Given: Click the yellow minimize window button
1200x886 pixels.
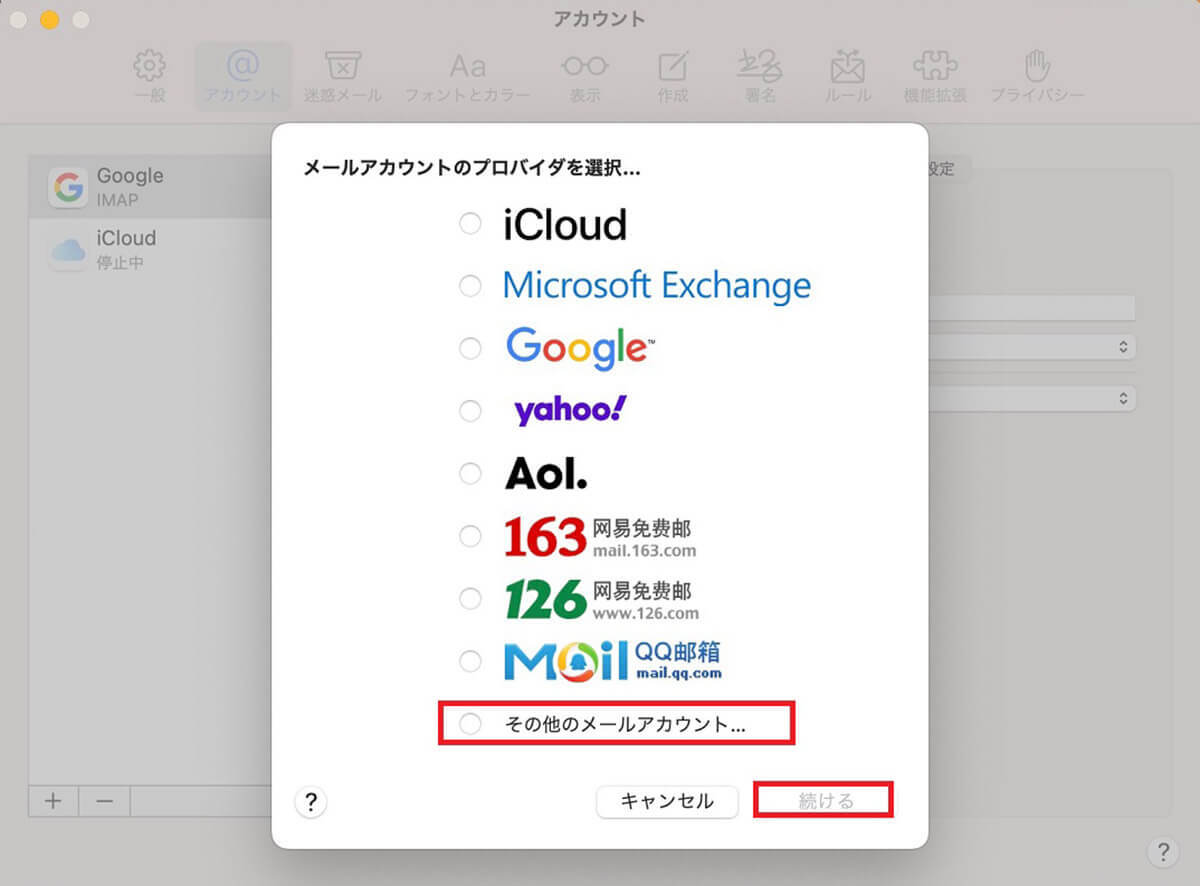Looking at the screenshot, I should [49, 19].
